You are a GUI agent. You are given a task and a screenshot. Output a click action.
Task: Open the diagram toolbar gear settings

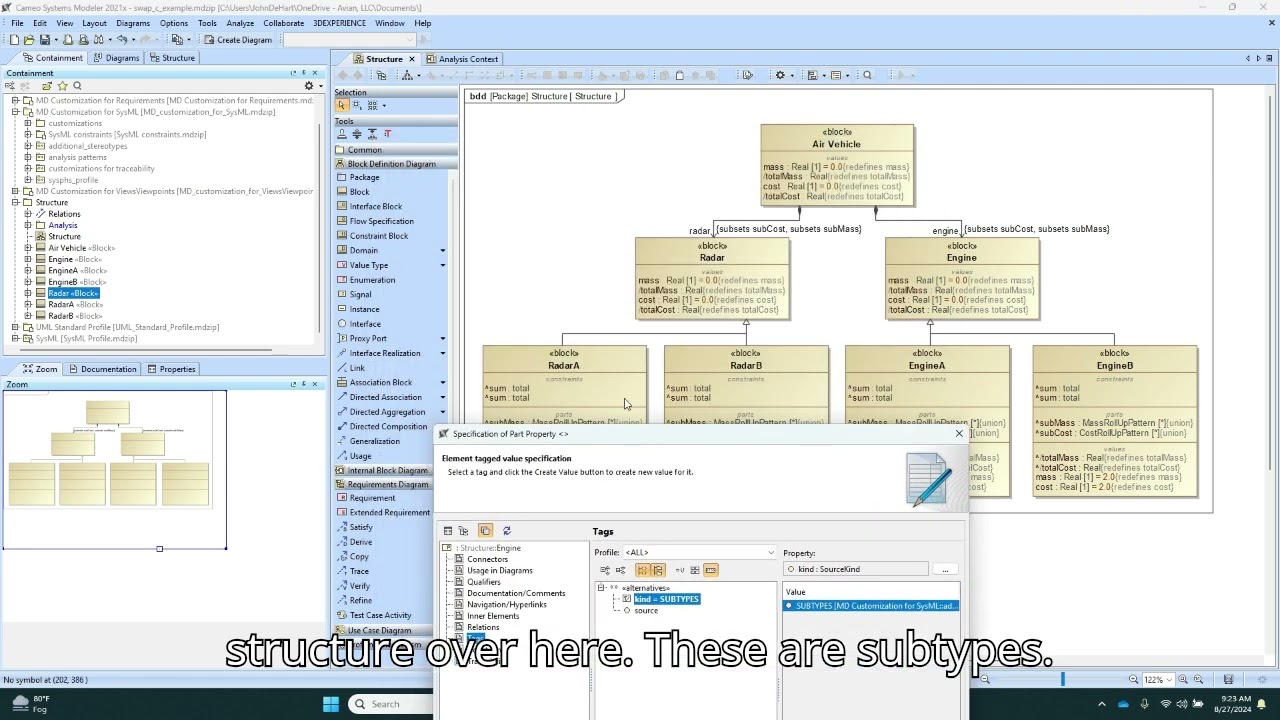point(781,75)
